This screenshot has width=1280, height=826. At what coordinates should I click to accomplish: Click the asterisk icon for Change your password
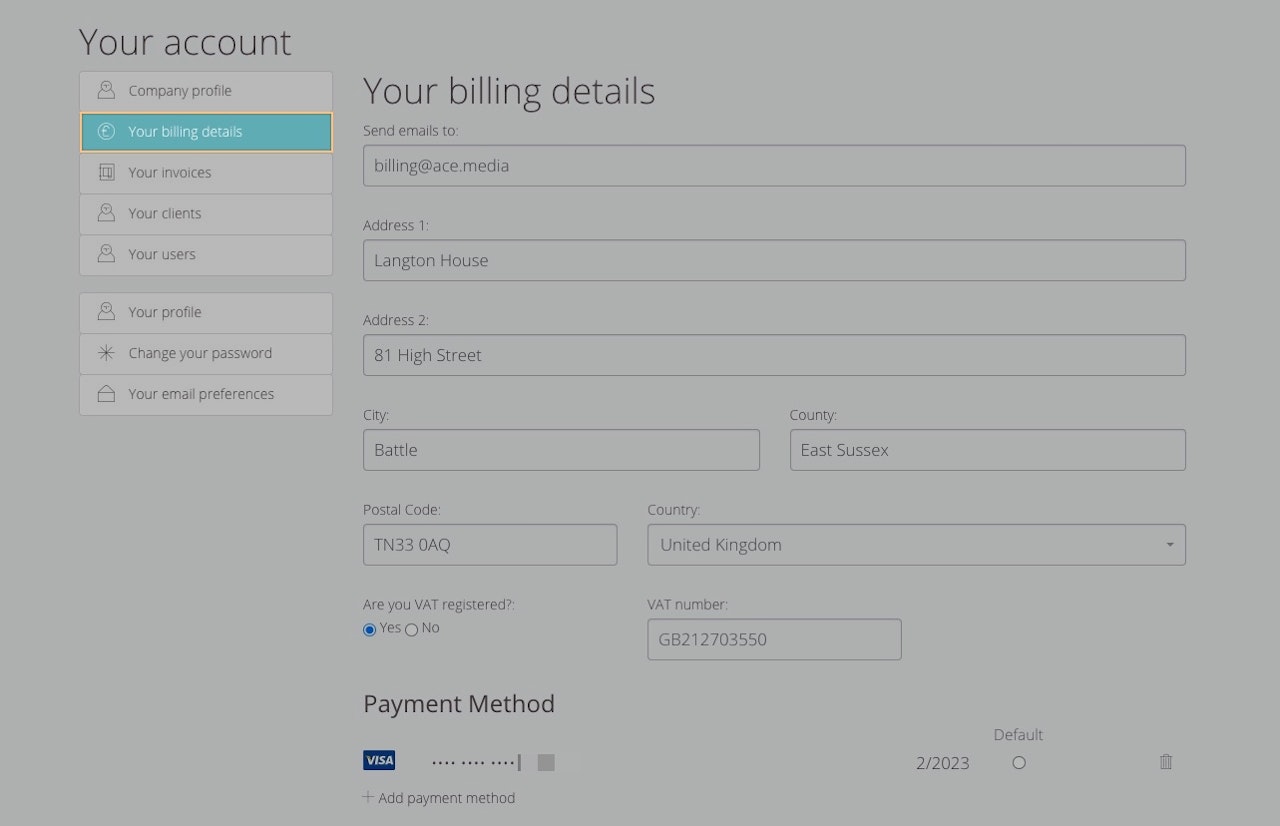click(x=106, y=353)
